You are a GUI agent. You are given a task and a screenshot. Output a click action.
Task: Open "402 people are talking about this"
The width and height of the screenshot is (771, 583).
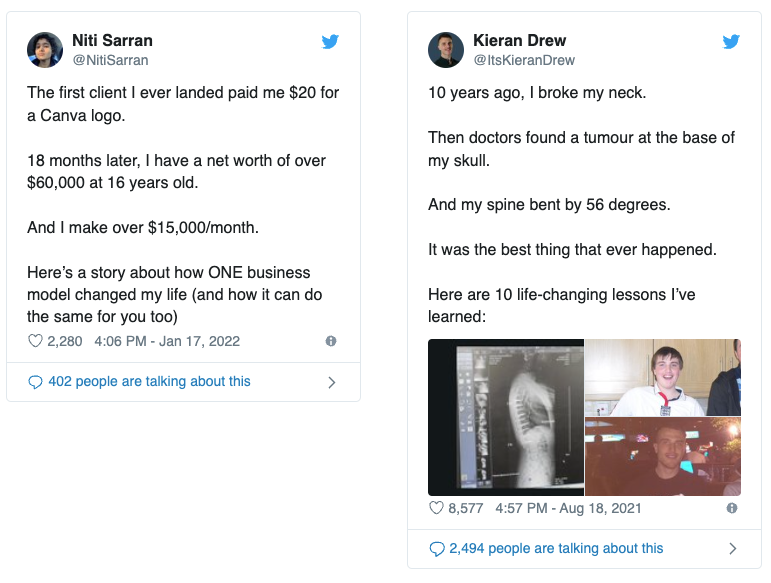pyautogui.click(x=149, y=382)
